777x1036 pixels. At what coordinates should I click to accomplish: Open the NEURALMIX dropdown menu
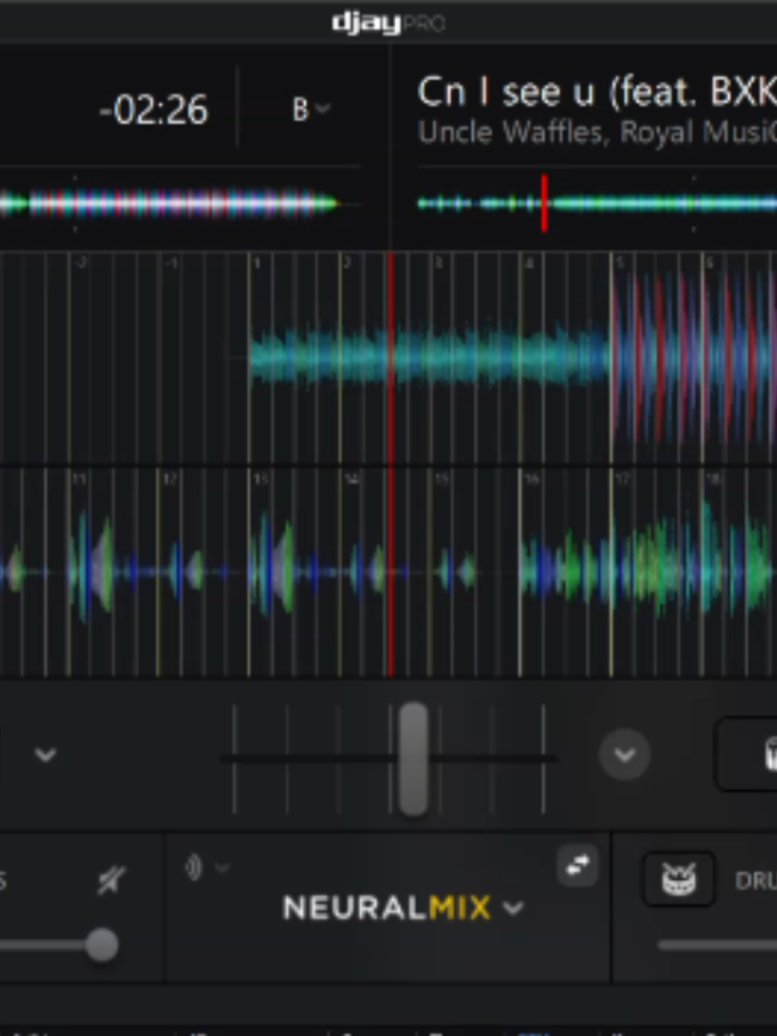(403, 908)
